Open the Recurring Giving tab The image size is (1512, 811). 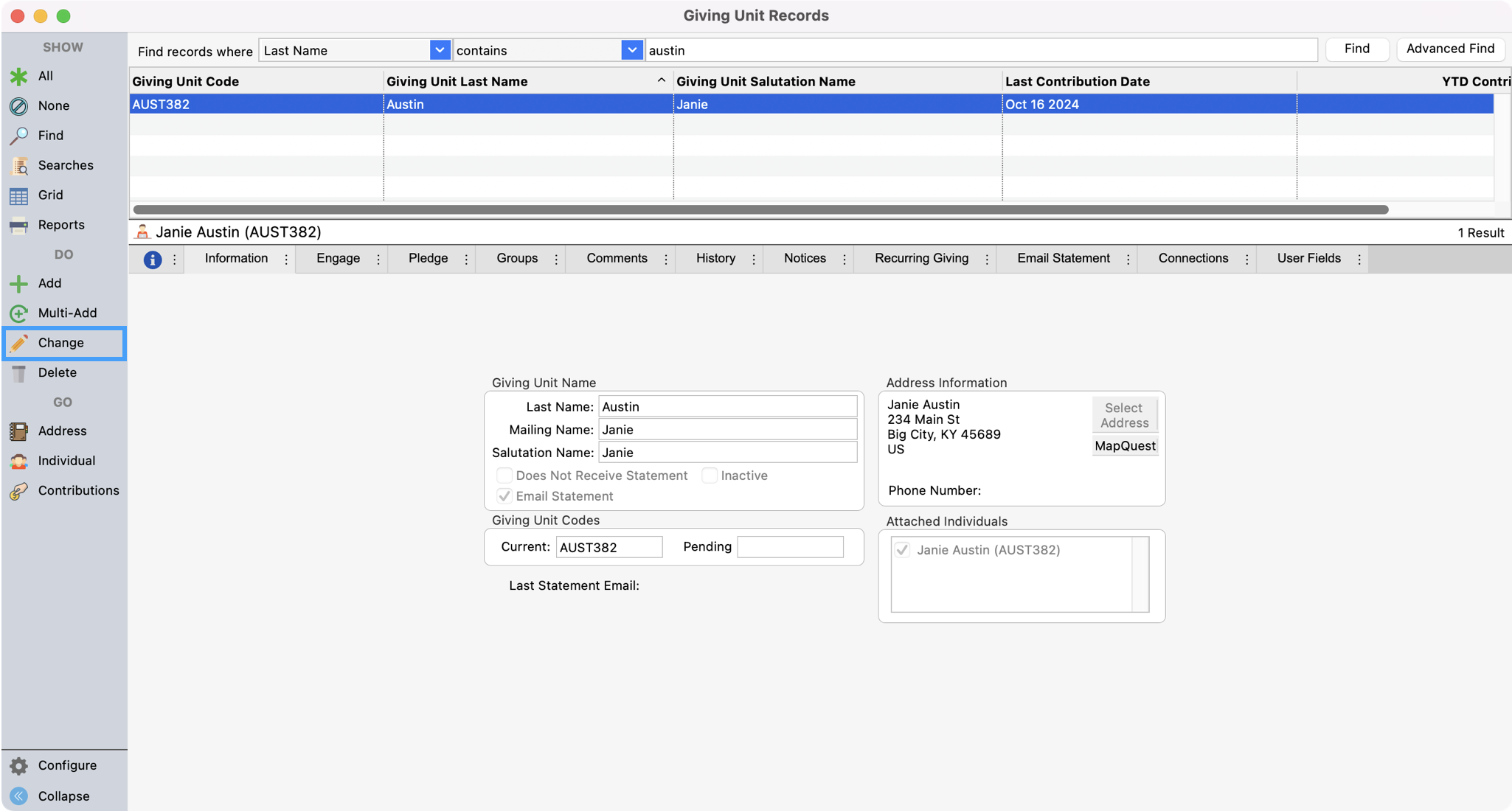click(x=921, y=259)
